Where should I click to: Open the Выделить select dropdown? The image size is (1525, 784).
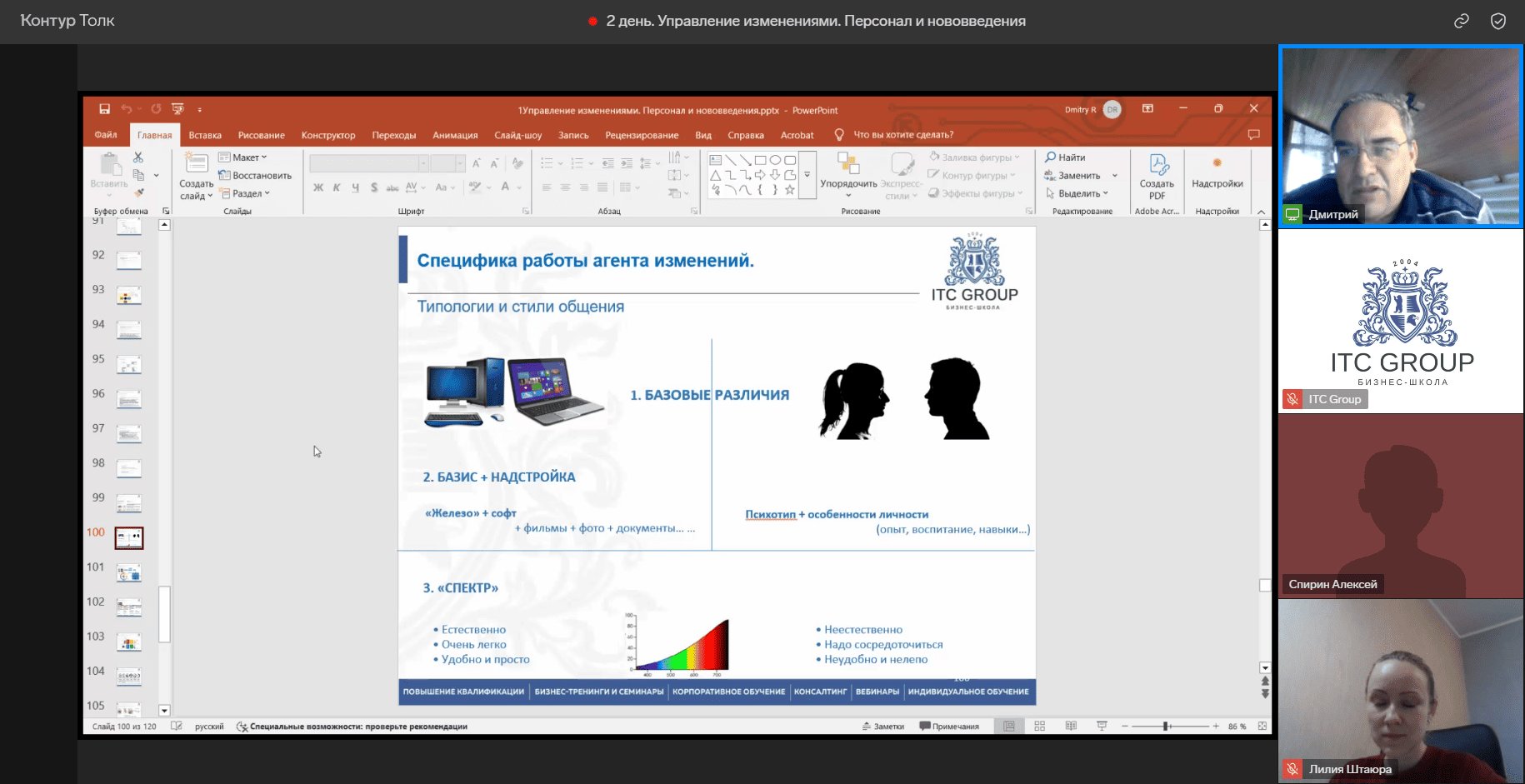click(x=1077, y=193)
